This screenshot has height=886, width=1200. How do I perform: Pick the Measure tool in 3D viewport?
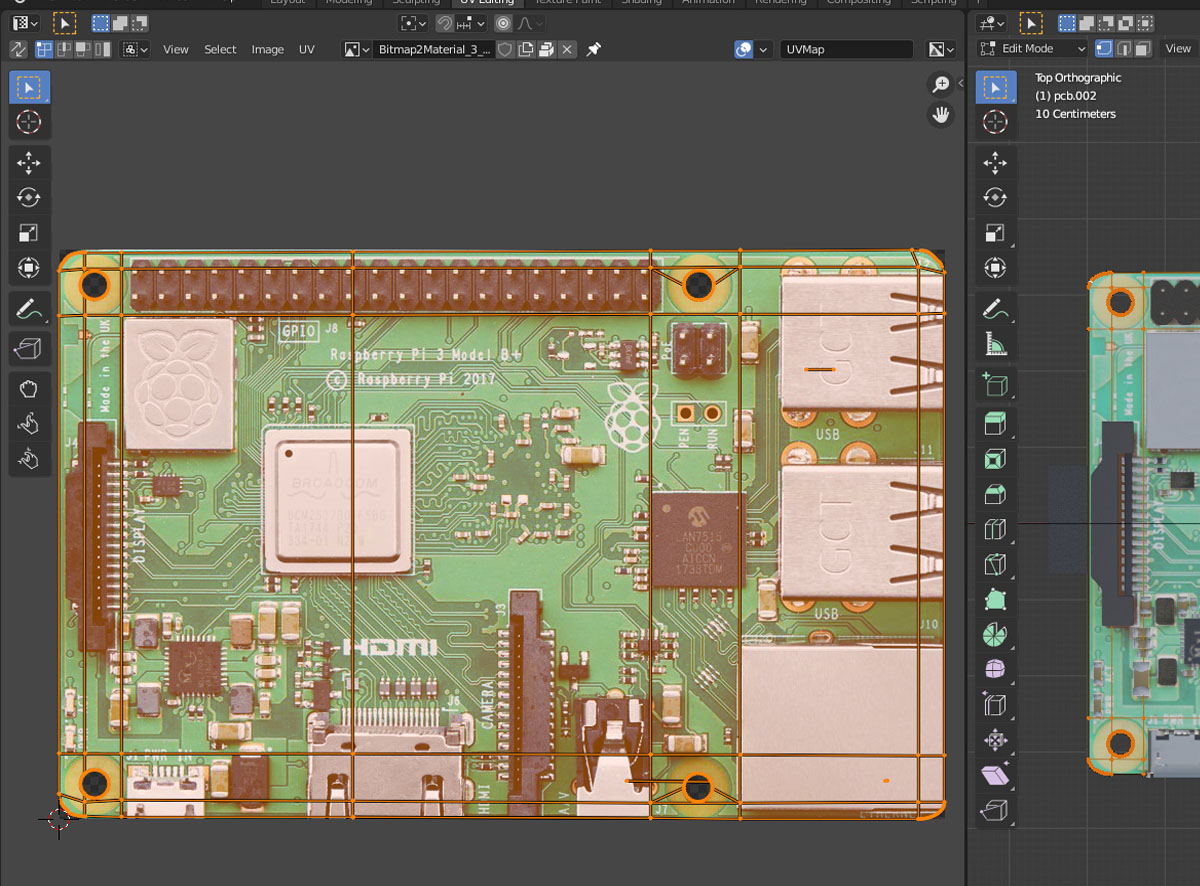(x=995, y=345)
